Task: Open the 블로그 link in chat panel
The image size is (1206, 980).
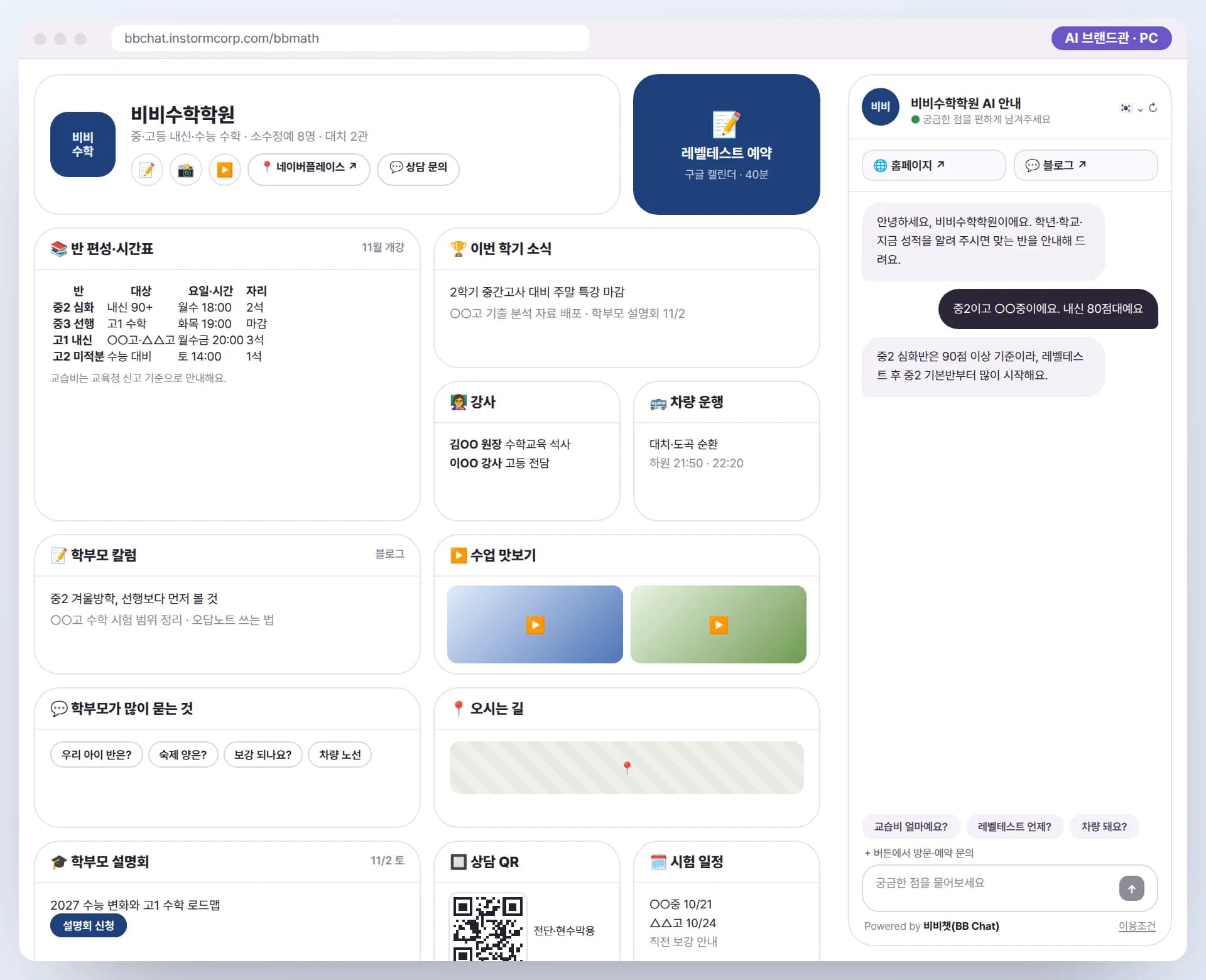Action: tap(1085, 165)
